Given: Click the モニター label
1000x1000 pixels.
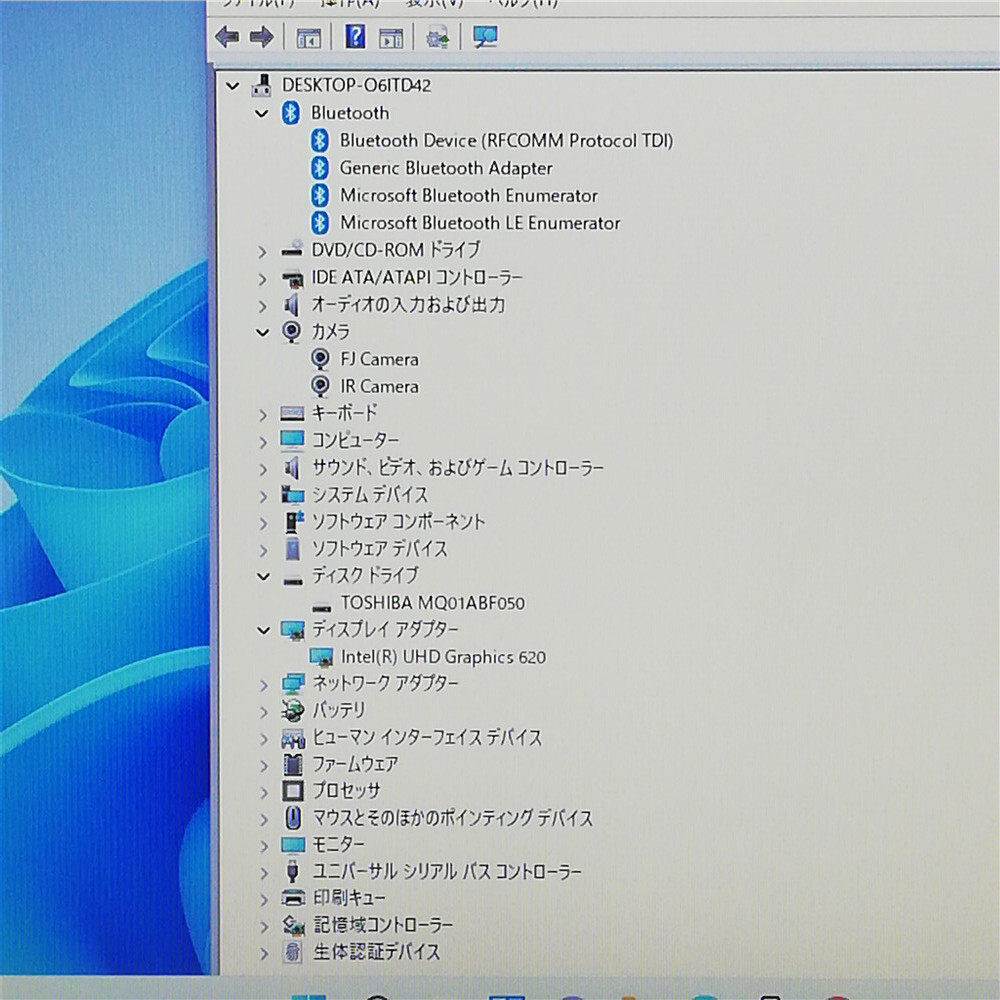Looking at the screenshot, I should pyautogui.click(x=338, y=845).
